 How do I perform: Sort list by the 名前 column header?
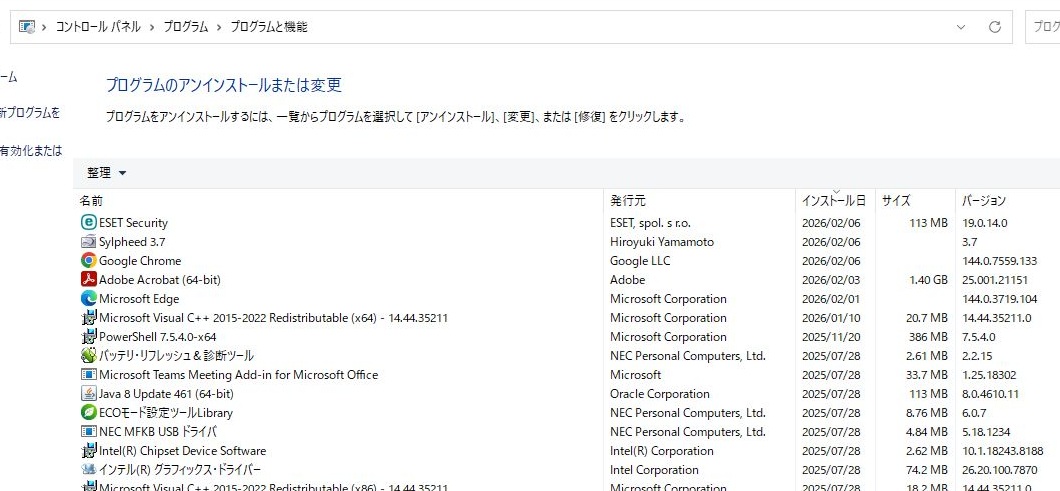pos(92,201)
